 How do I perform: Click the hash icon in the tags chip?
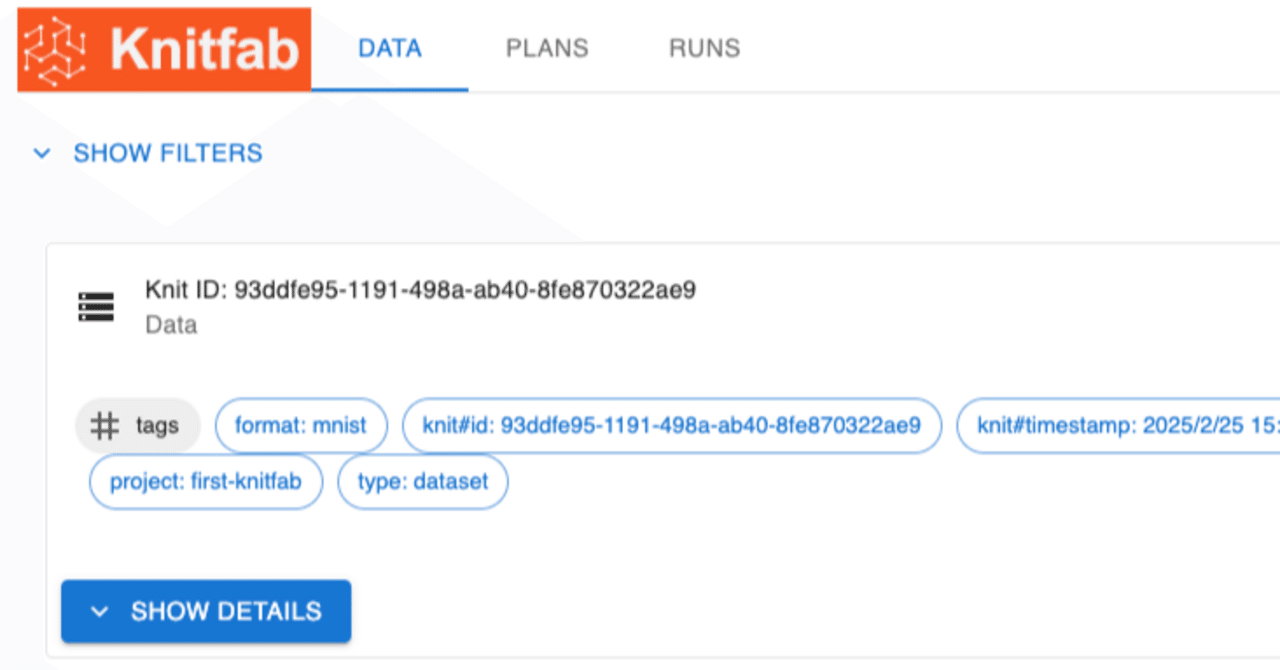(x=104, y=425)
